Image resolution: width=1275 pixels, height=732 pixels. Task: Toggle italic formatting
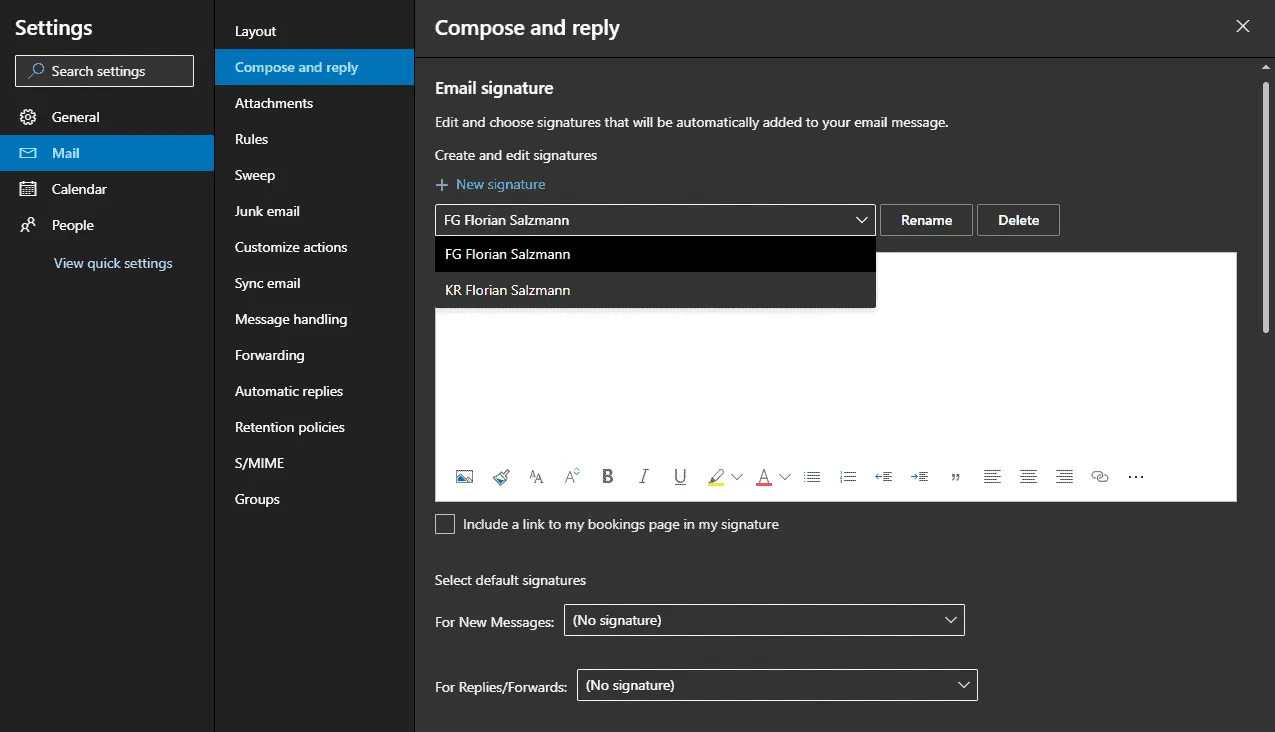coord(644,477)
